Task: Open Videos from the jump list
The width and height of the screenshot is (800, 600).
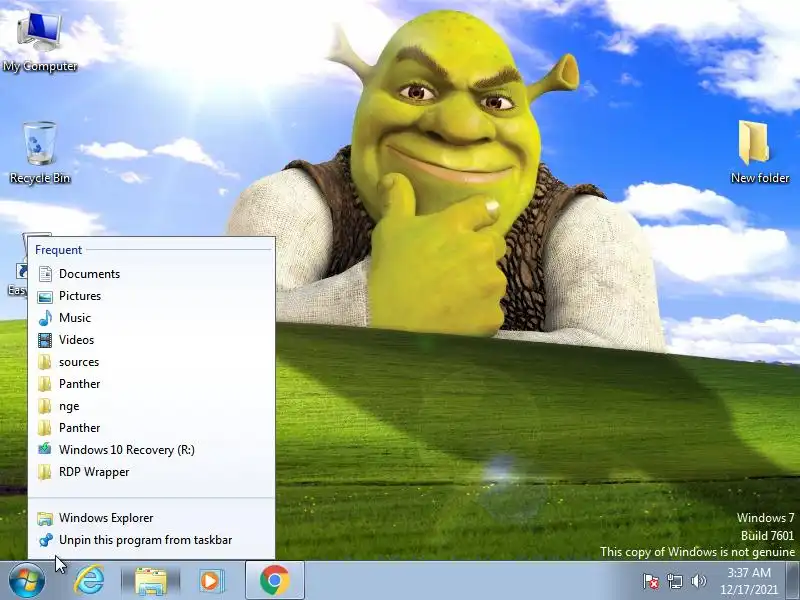Action: coord(152,340)
